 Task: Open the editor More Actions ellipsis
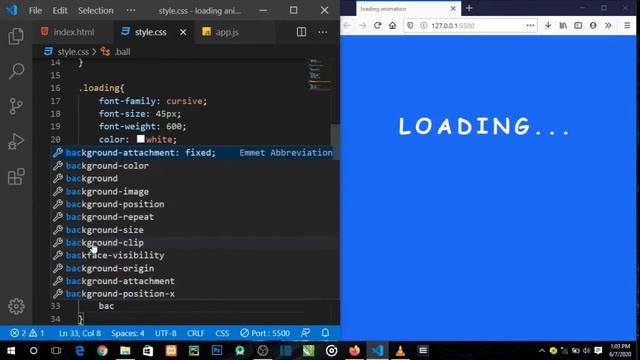322,32
